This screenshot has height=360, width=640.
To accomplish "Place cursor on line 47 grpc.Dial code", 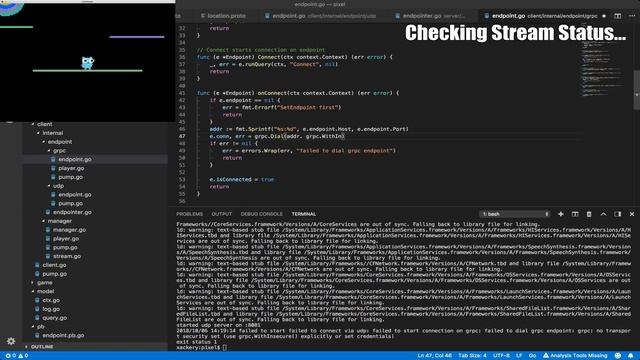I will click(277, 136).
